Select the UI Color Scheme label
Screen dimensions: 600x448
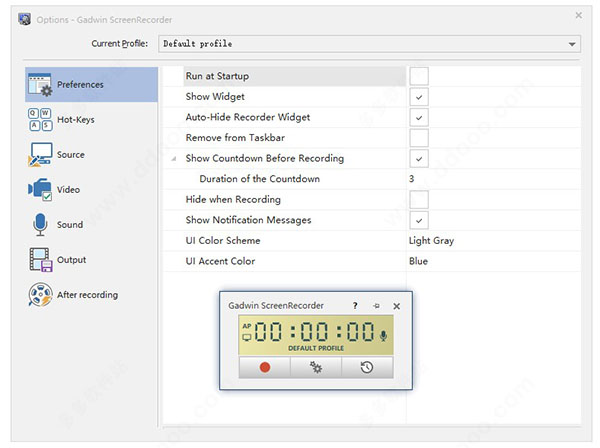point(223,241)
